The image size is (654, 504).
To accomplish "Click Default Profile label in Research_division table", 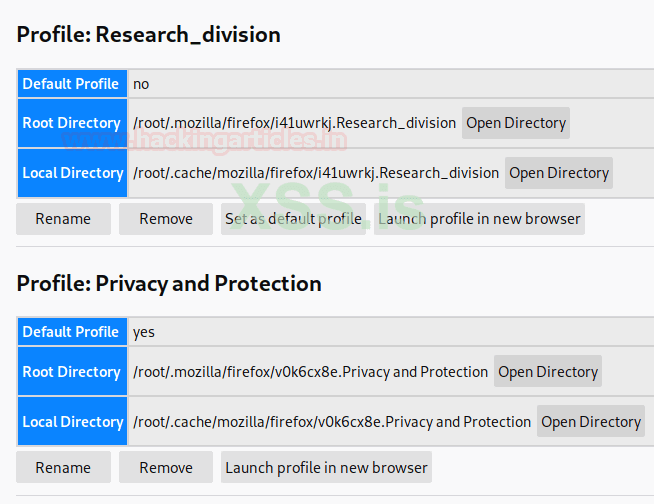I will [x=72, y=84].
